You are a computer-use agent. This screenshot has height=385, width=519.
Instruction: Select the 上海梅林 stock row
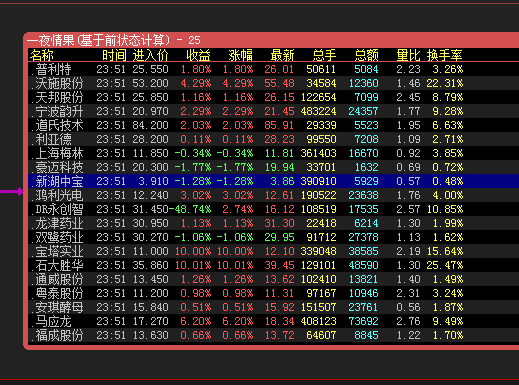(x=273, y=153)
